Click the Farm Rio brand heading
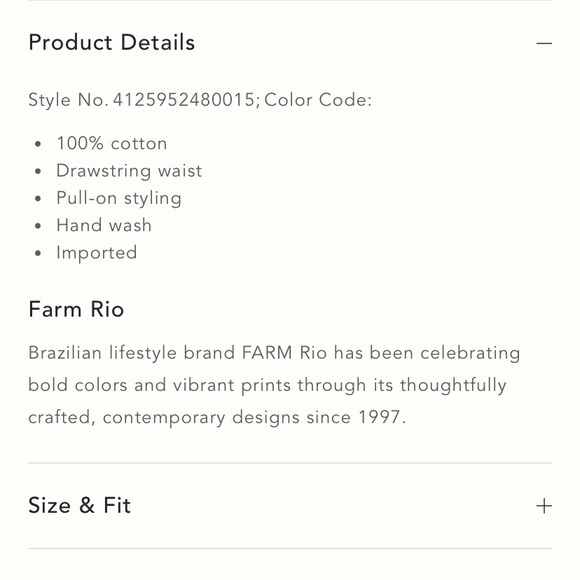This screenshot has width=580, height=580. (x=76, y=309)
